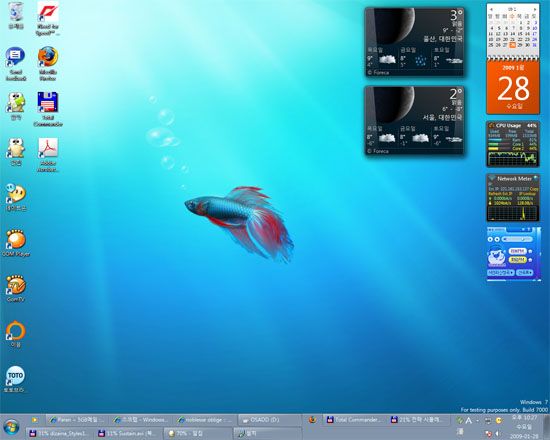Click the taskbar clock and date
Image resolution: width=550 pixels, height=440 pixels.
tap(524, 427)
